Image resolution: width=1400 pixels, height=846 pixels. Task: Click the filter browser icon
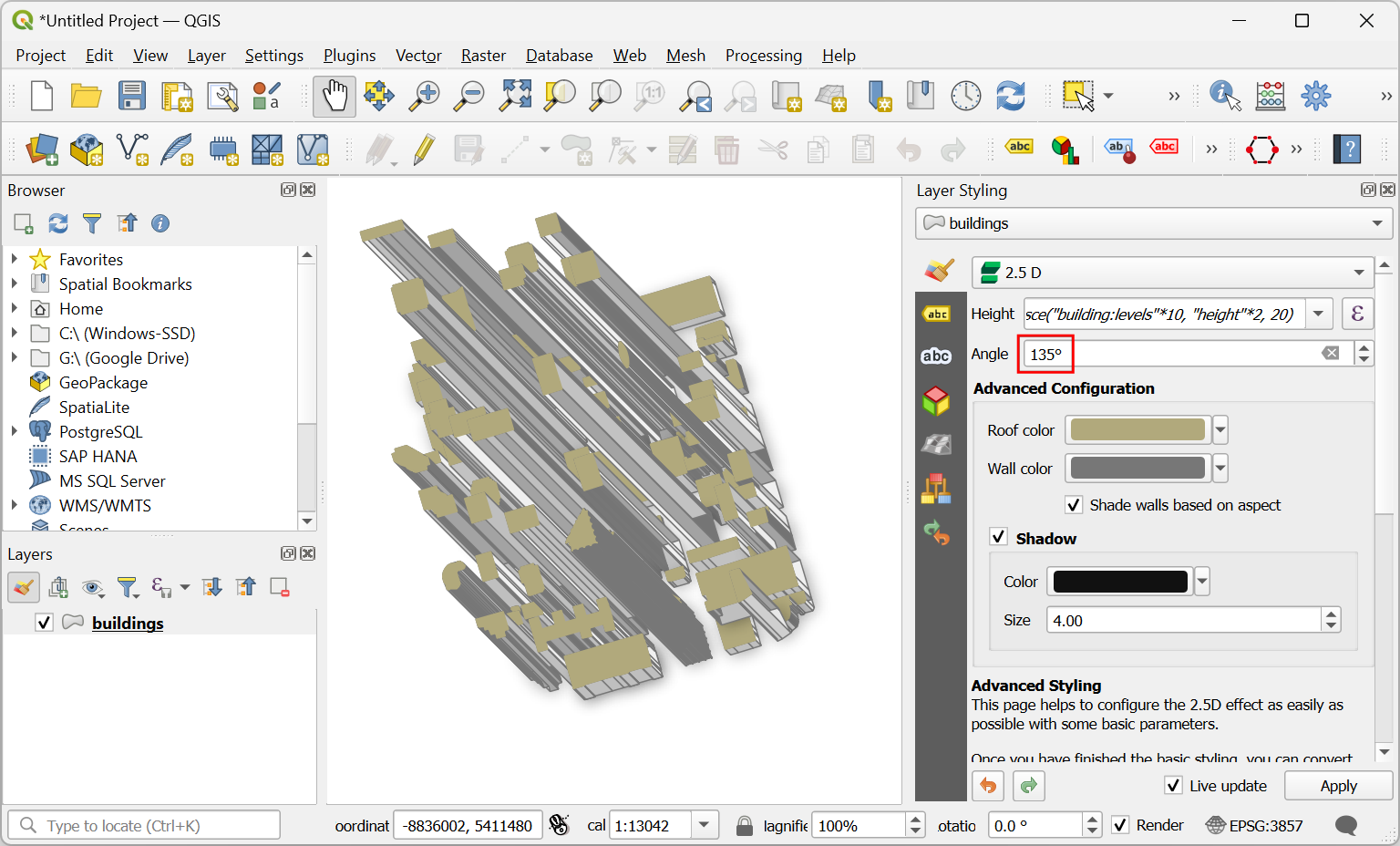tap(92, 223)
